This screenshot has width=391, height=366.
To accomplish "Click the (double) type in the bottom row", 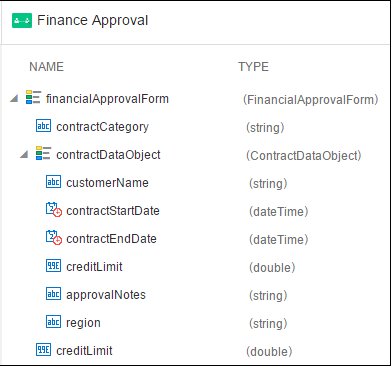I will click(269, 352).
